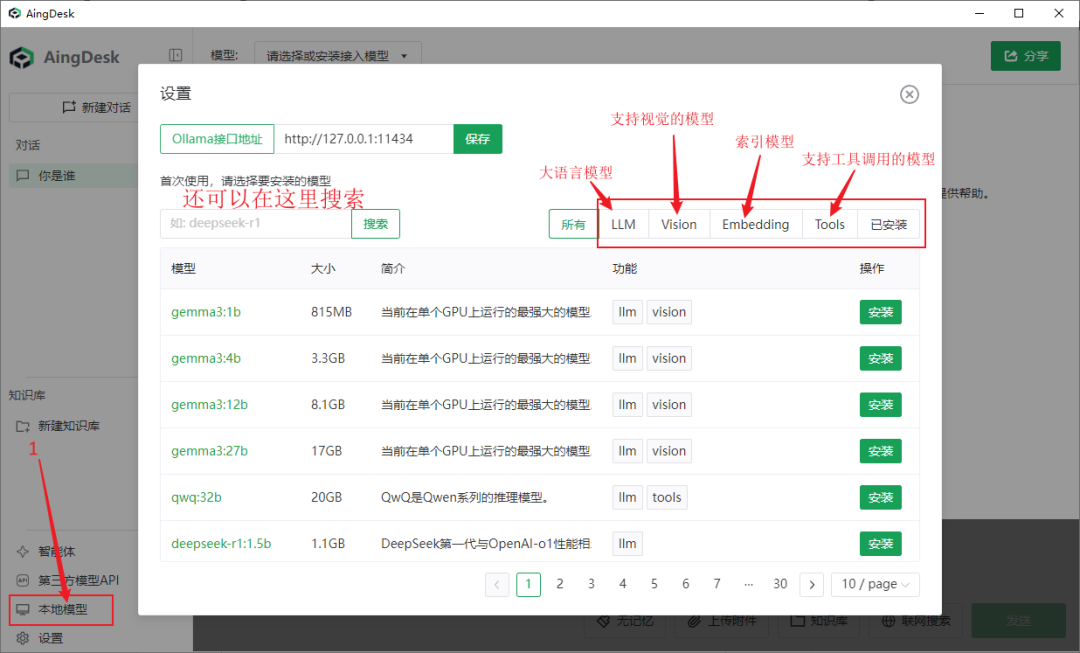Click the gemma3:4b model name
The height and width of the screenshot is (653, 1080).
pyautogui.click(x=206, y=358)
